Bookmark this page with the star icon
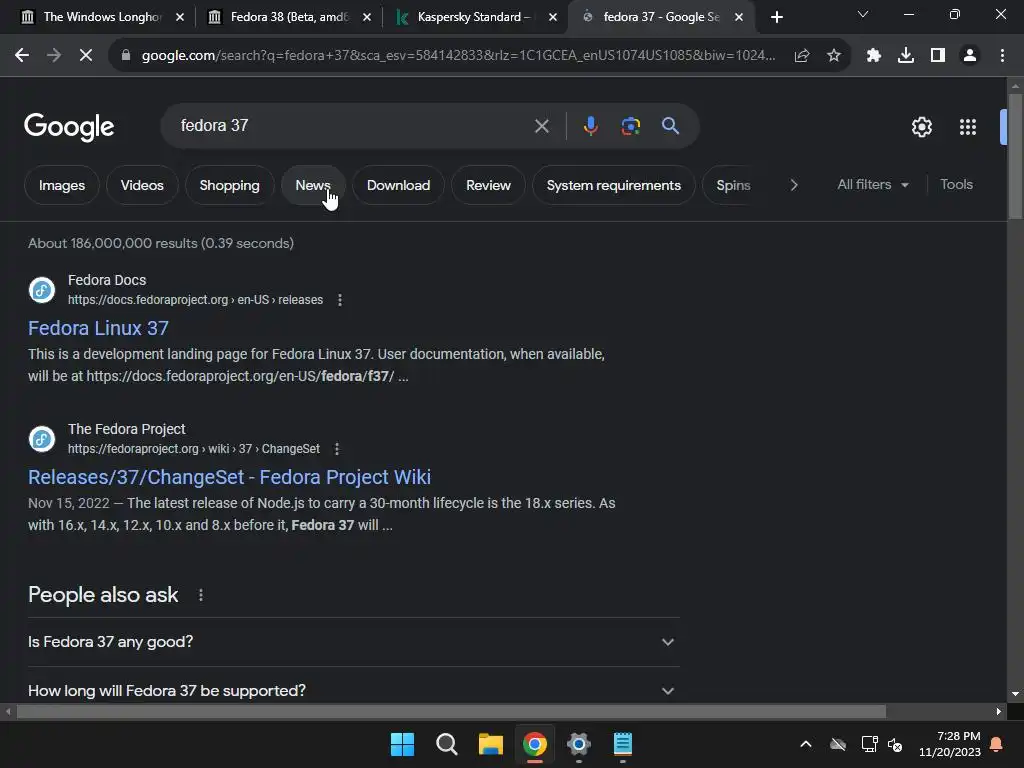Viewport: 1024px width, 768px height. click(x=834, y=56)
